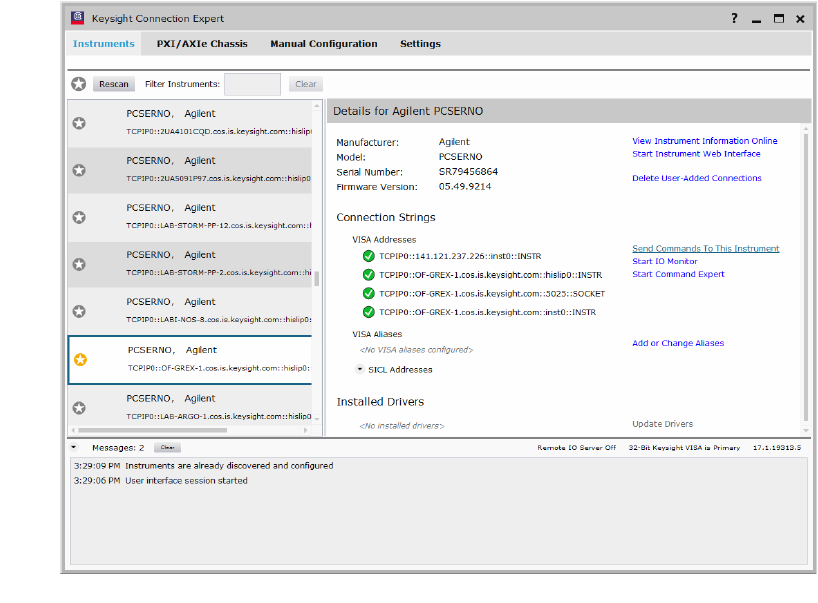Click the instrument list scroll right arrow
The width and height of the screenshot is (818, 603).
(306, 430)
